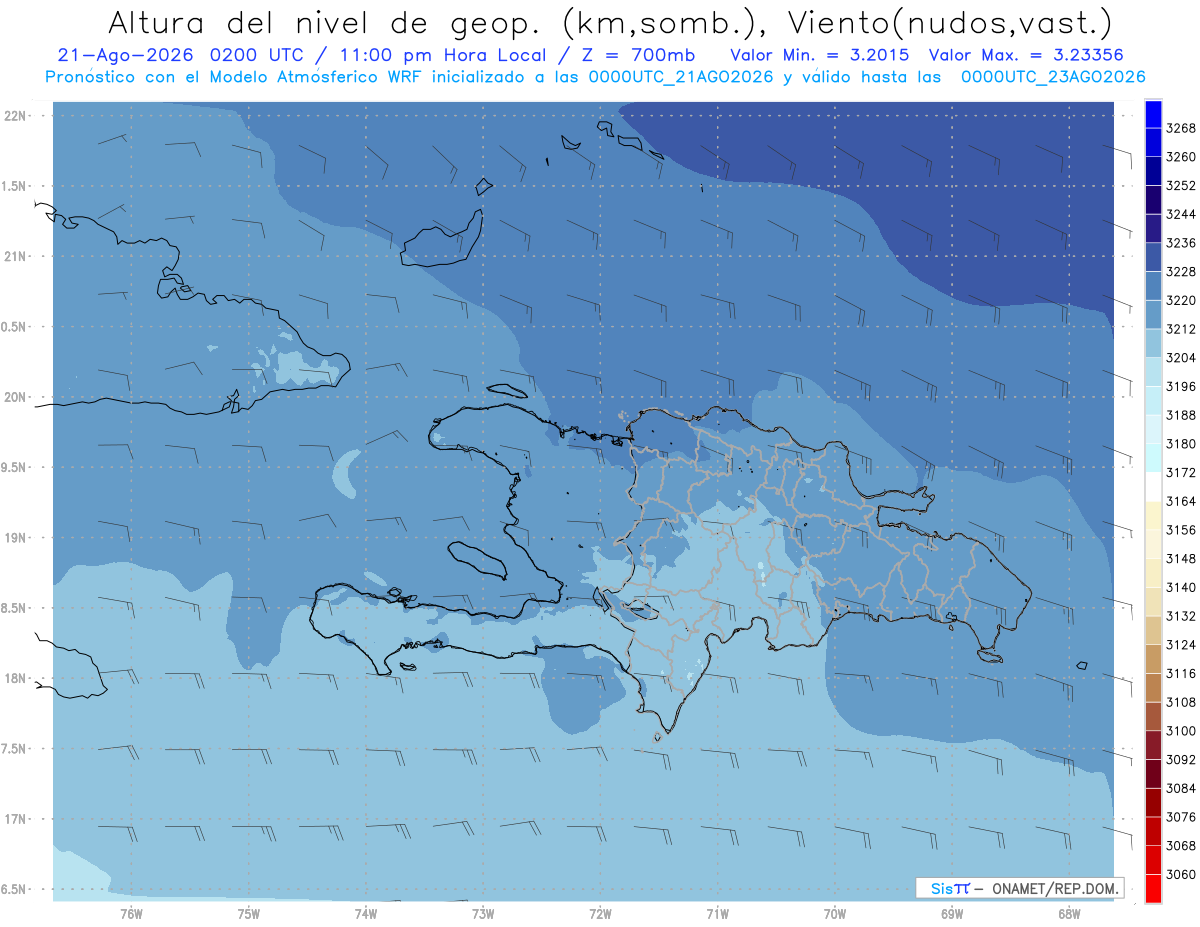Click the 'Z = 700mb' level text
1200x927 pixels.
632,55
